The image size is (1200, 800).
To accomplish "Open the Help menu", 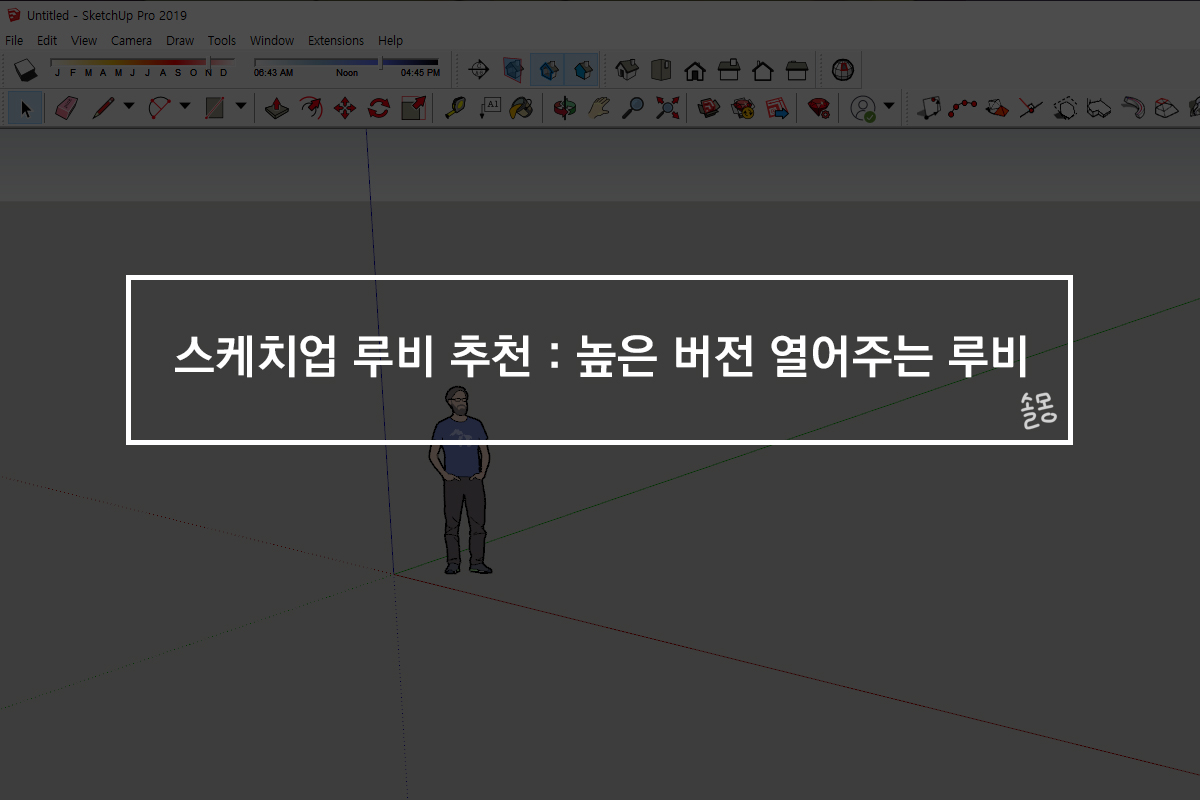I will 390,40.
